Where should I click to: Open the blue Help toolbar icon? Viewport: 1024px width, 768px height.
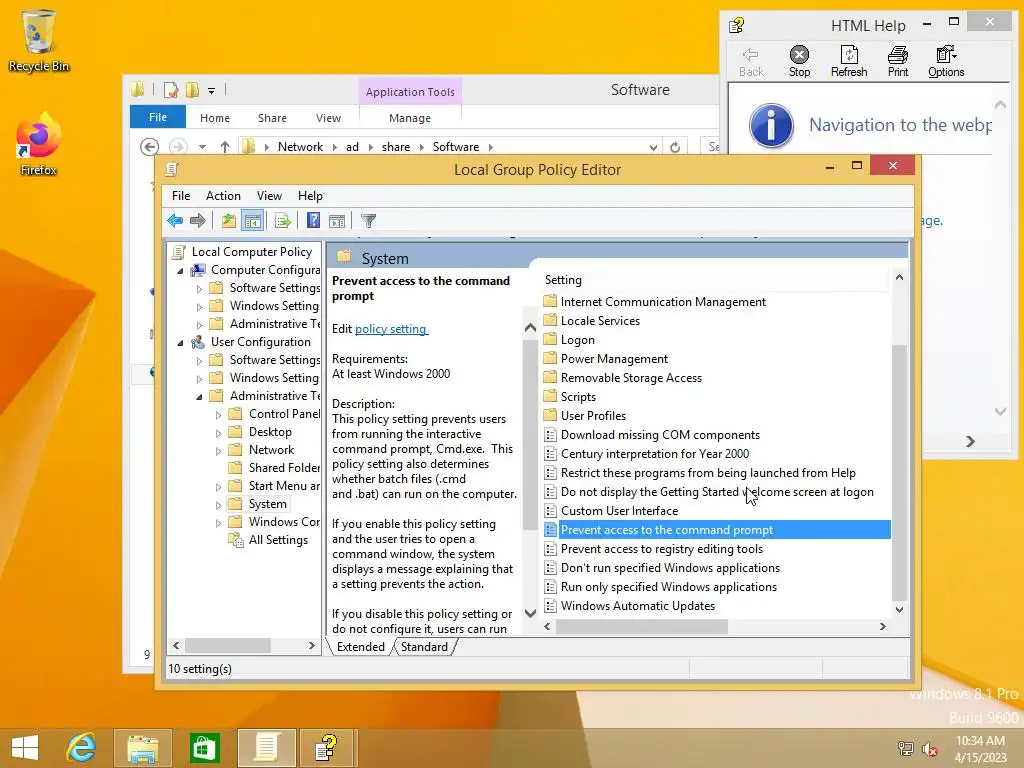tap(313, 221)
